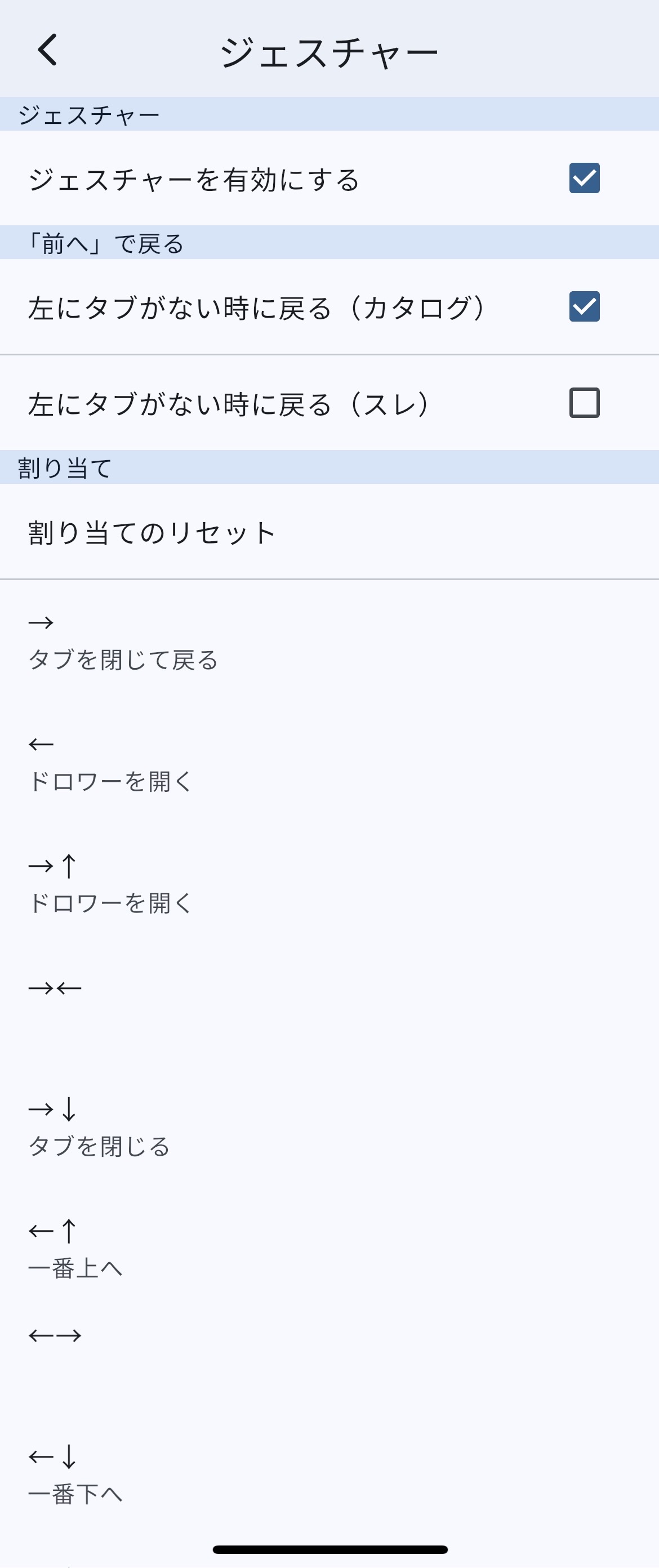The width and height of the screenshot is (659, 1568).
Task: Toggle ジェスチャーを有効にする checkbox
Action: [x=584, y=179]
